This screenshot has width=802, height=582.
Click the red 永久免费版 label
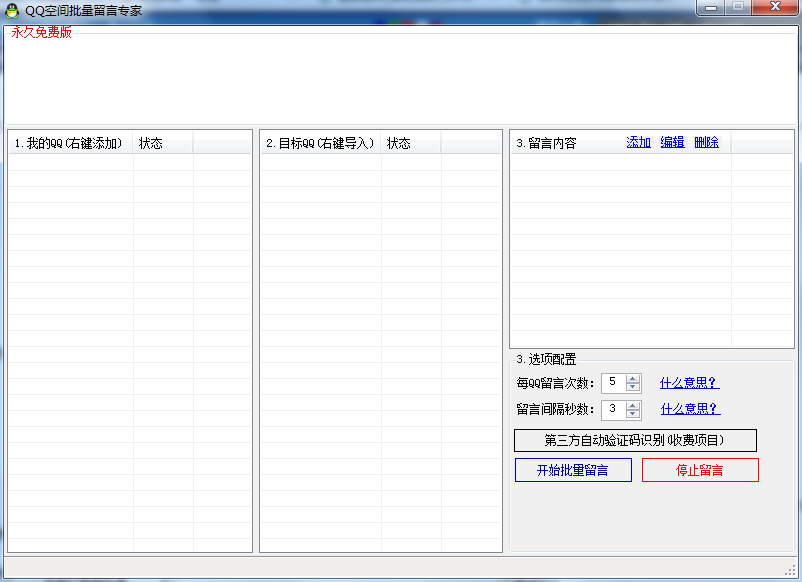pyautogui.click(x=41, y=32)
